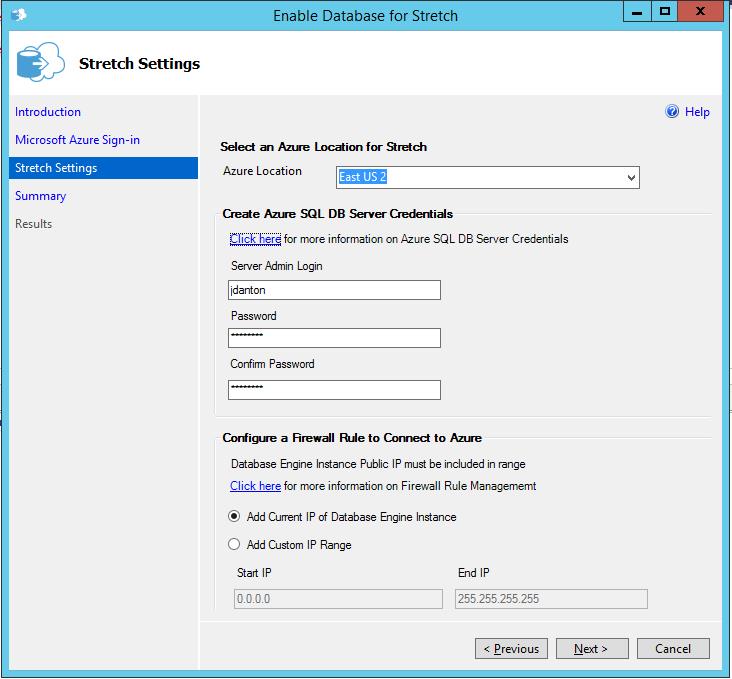
Task: Click the Database Engine Instance Public IP note
Action: coord(378,464)
